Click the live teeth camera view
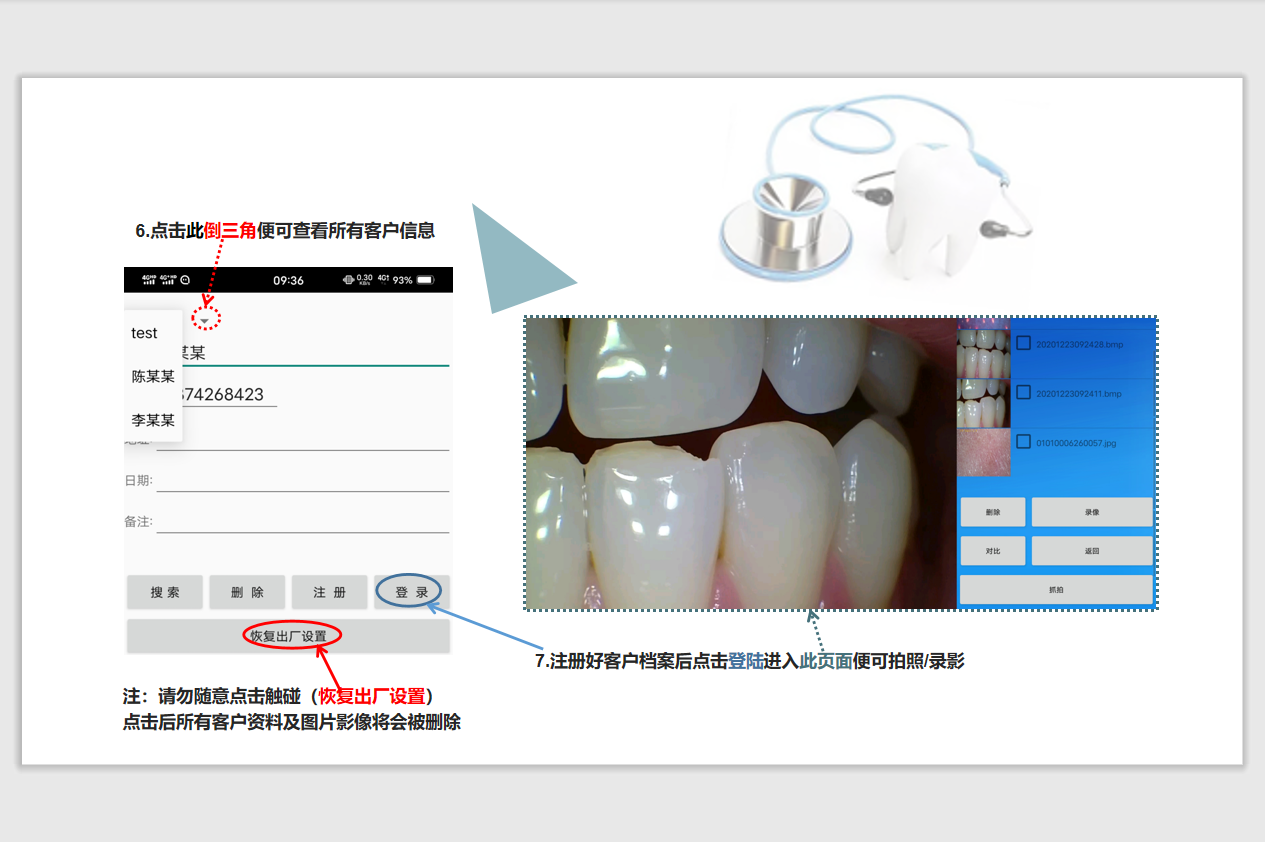The image size is (1265, 842). 741,463
